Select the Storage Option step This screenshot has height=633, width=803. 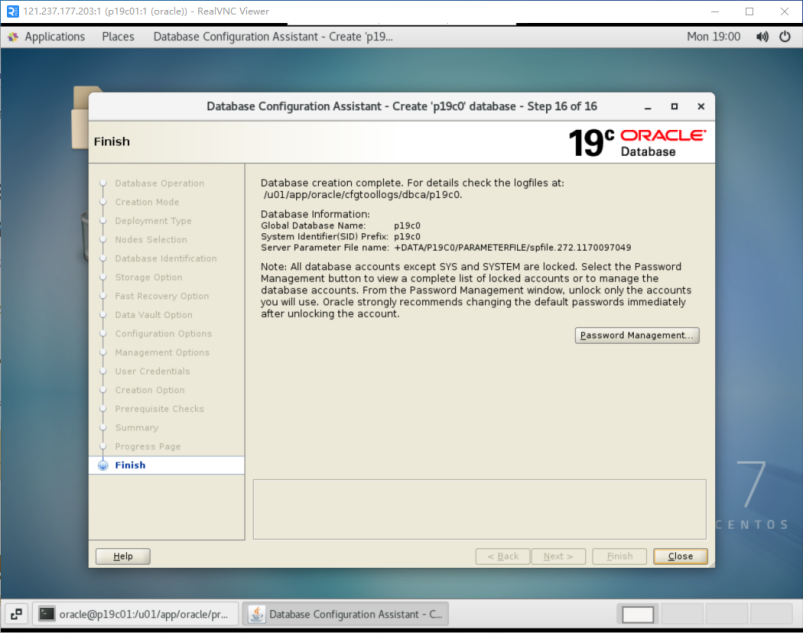(x=149, y=277)
